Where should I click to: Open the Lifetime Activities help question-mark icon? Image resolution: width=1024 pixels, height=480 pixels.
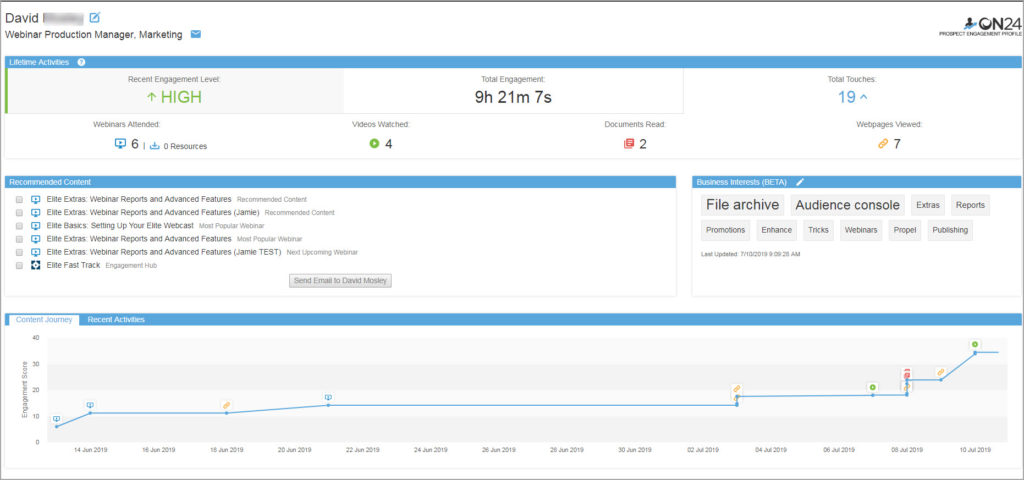pyautogui.click(x=81, y=63)
